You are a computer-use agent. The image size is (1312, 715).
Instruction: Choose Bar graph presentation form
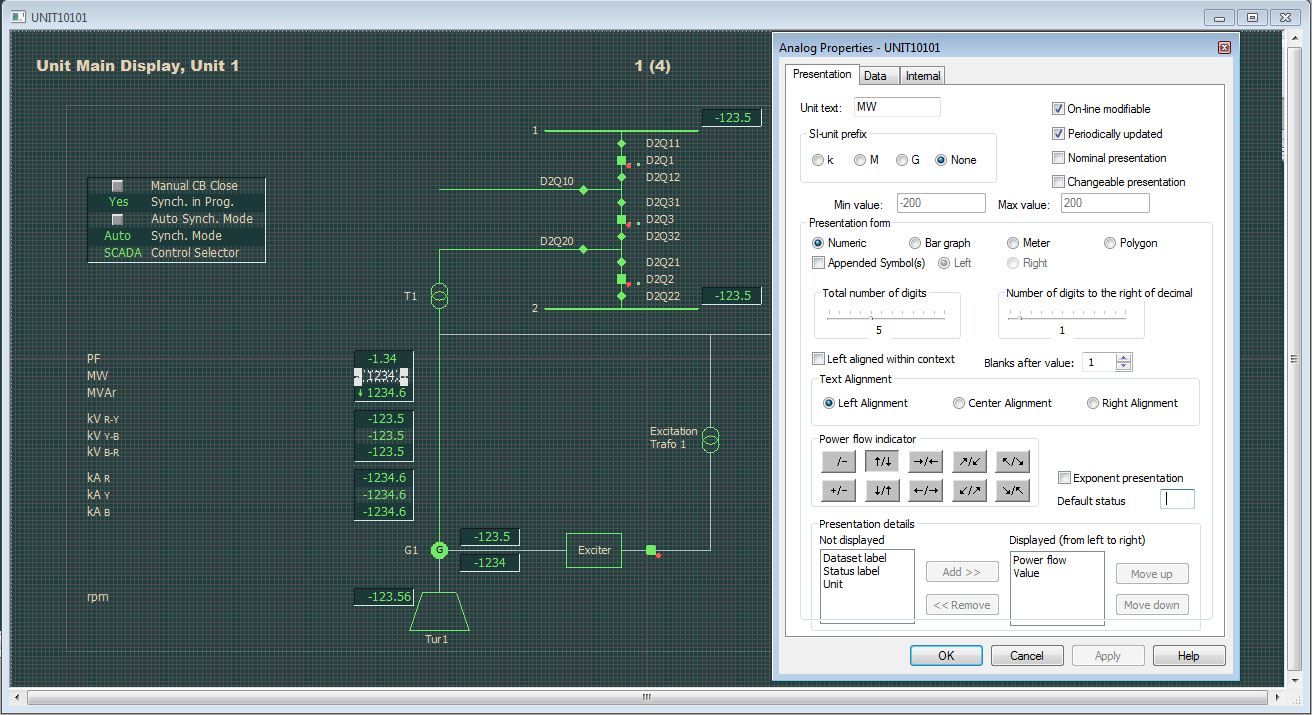915,243
